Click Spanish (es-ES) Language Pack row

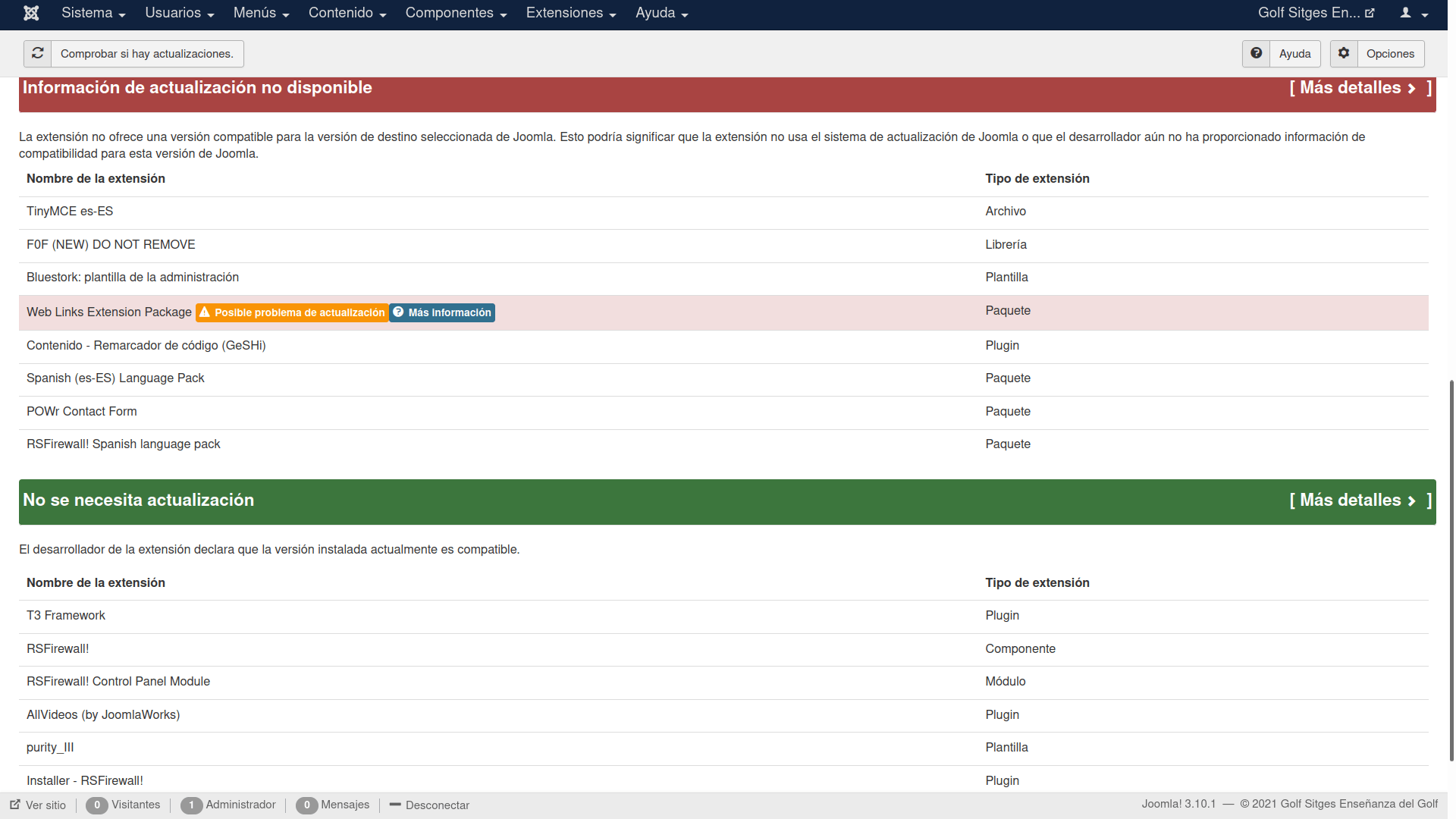point(723,378)
